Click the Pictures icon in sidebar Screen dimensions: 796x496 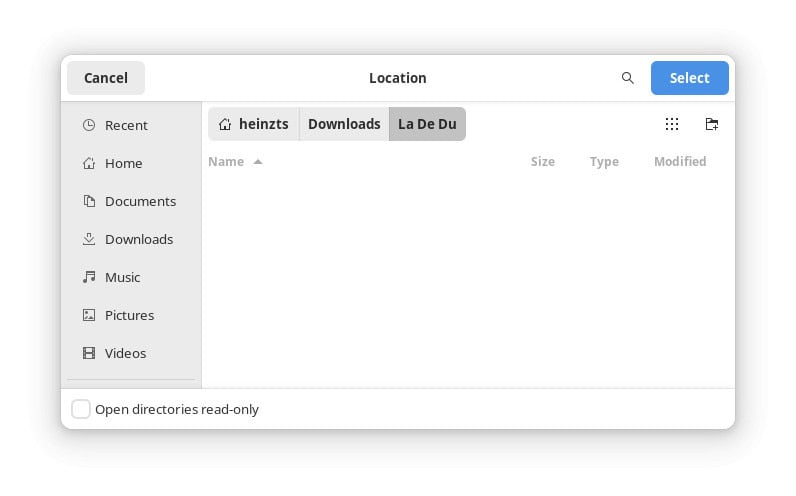[x=89, y=315]
